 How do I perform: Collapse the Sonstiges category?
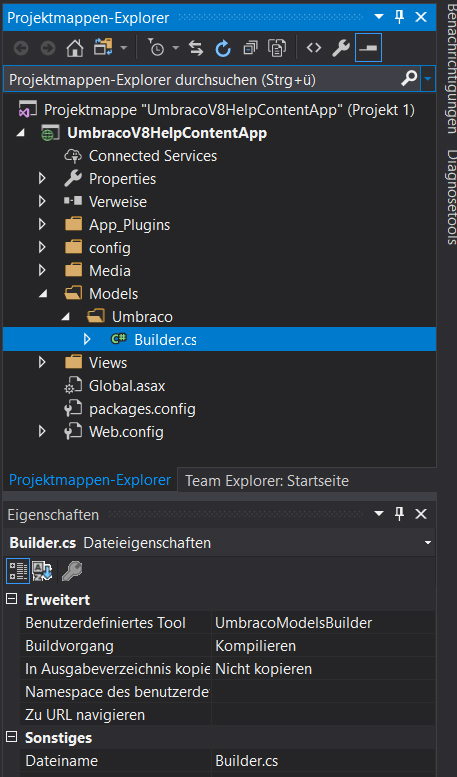(x=11, y=737)
